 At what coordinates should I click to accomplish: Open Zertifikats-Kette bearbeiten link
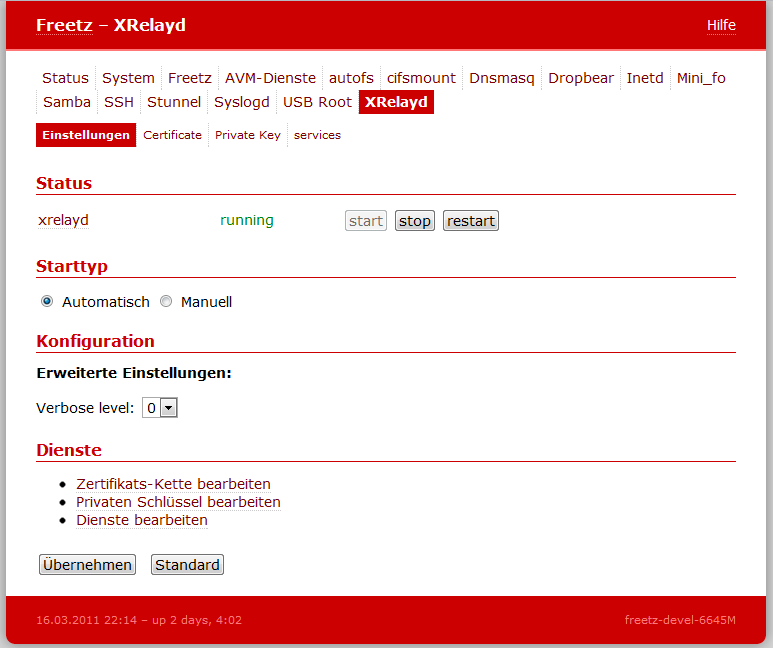point(173,484)
